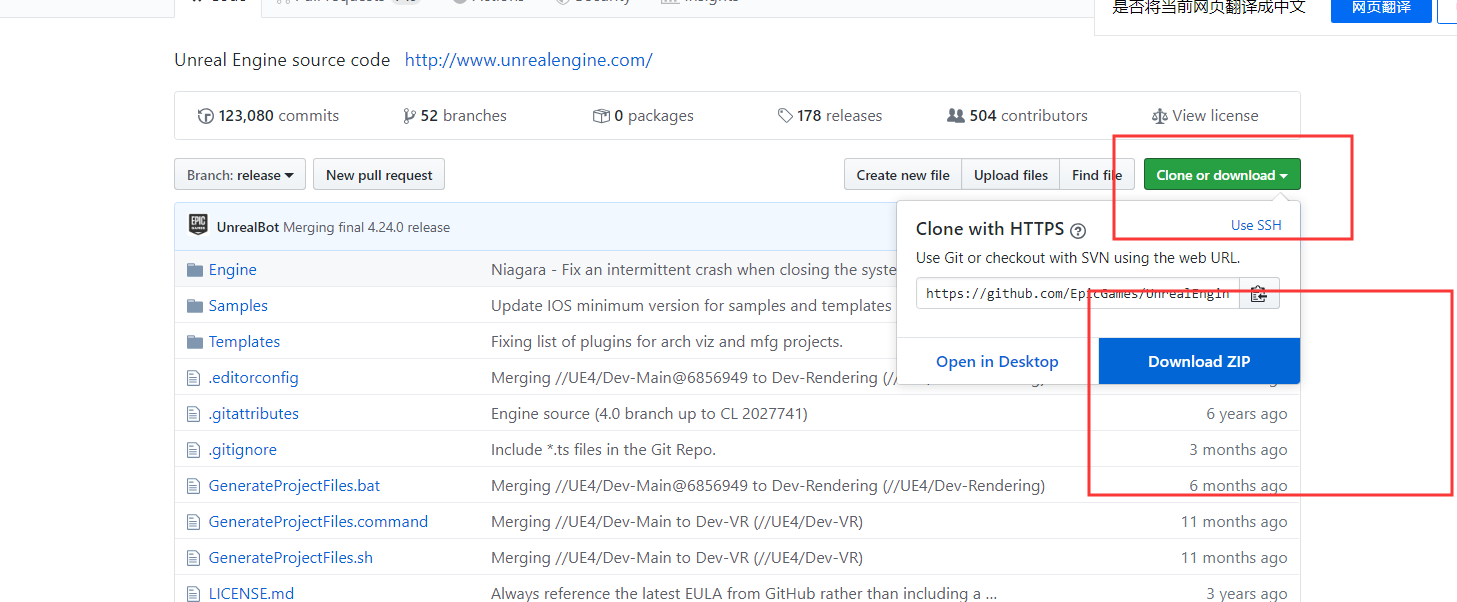The height and width of the screenshot is (602, 1457).
Task: Click New pull request button
Action: [379, 175]
